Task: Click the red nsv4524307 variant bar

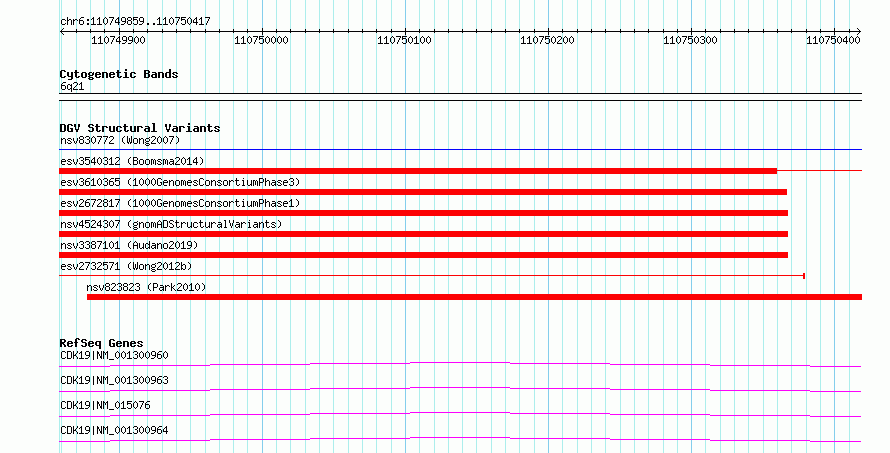Action: tap(423, 234)
